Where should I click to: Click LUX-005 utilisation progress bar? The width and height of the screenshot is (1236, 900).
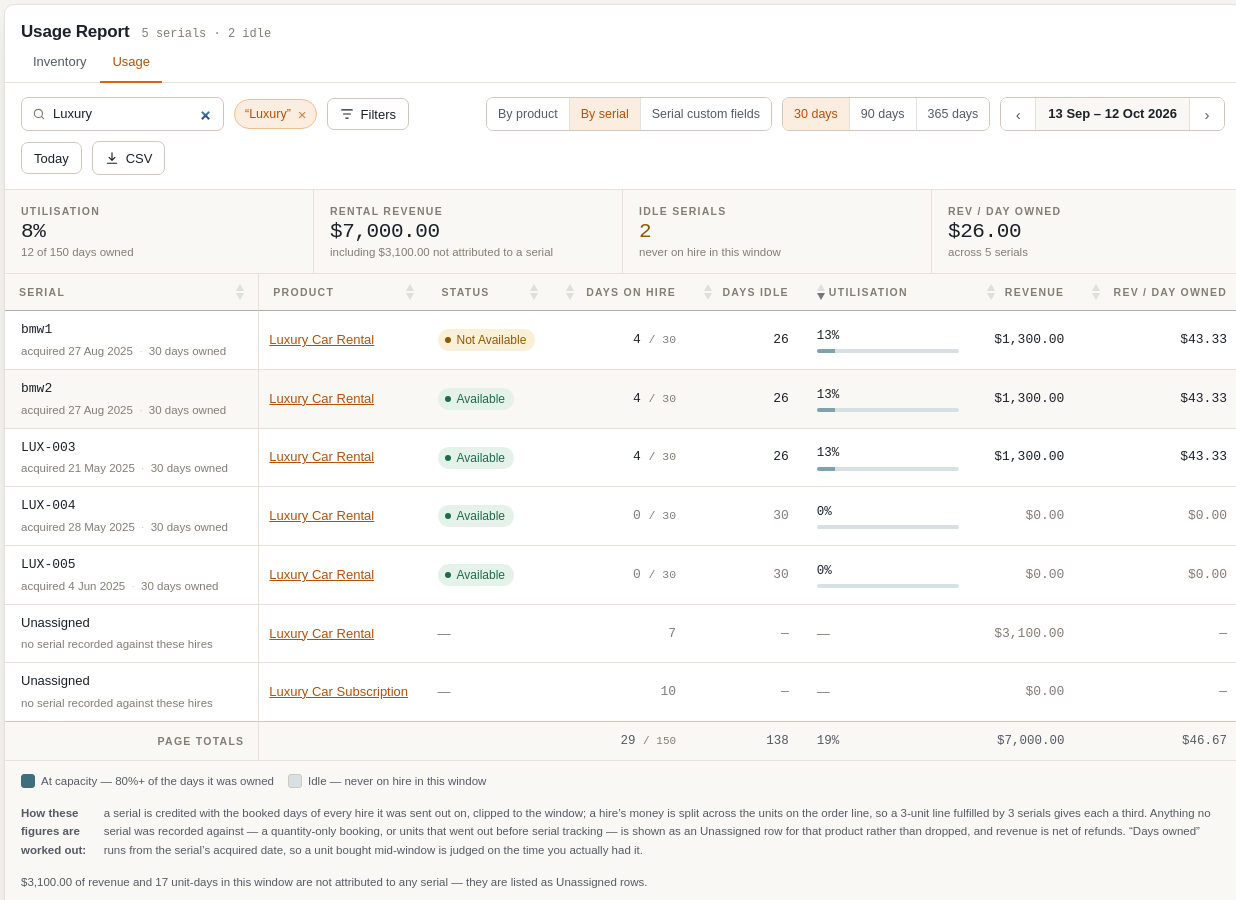pyautogui.click(x=888, y=586)
